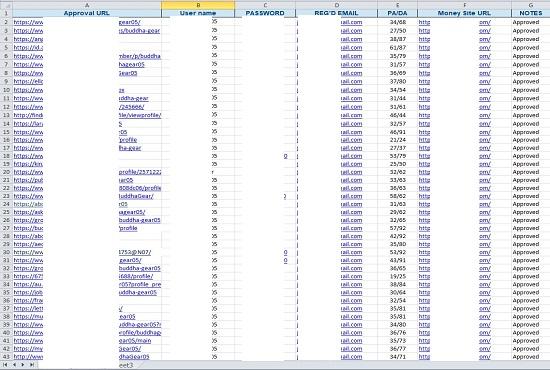This screenshot has height=370, width=550.
Task: Select column E header
Action: [397, 5]
